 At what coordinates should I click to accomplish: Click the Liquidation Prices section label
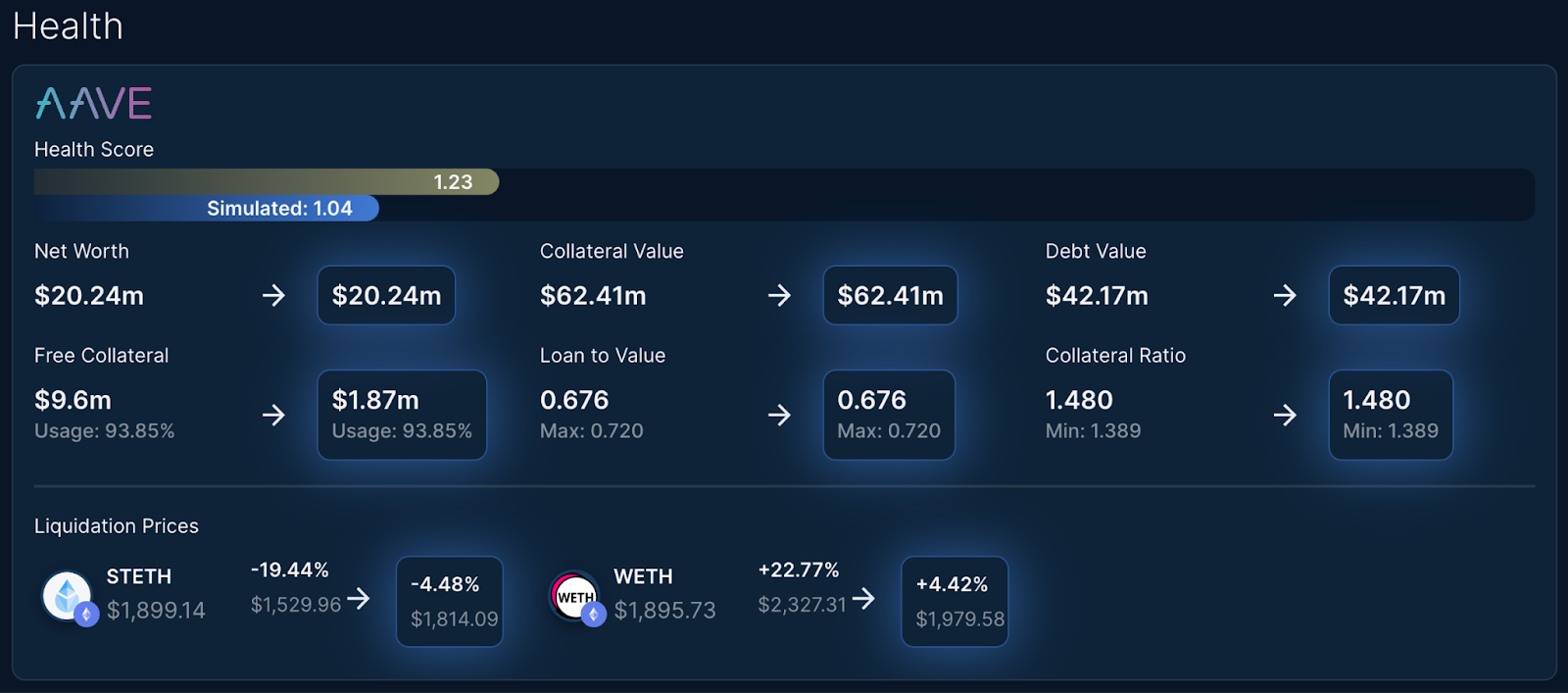click(x=117, y=526)
